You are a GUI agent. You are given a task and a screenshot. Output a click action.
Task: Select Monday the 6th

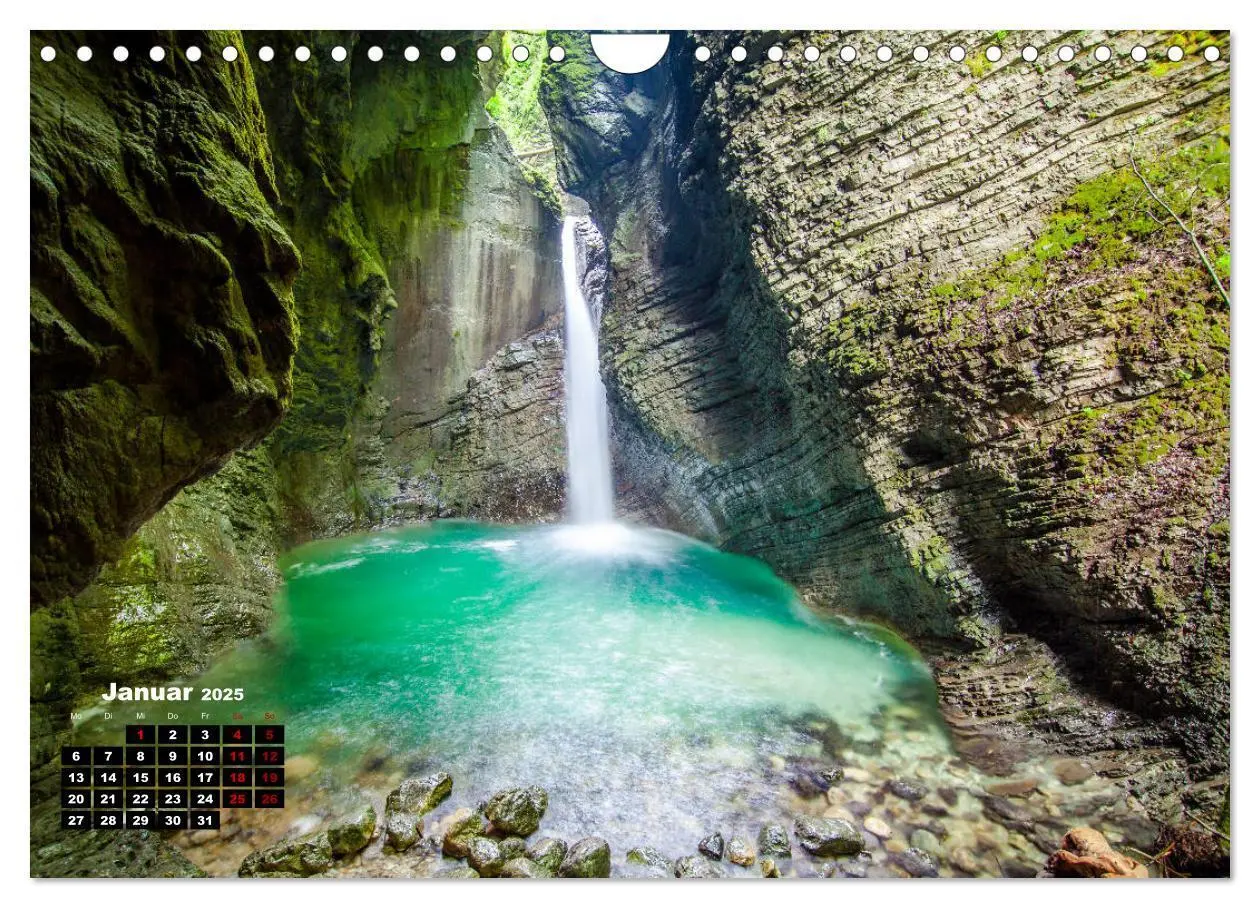76,756
